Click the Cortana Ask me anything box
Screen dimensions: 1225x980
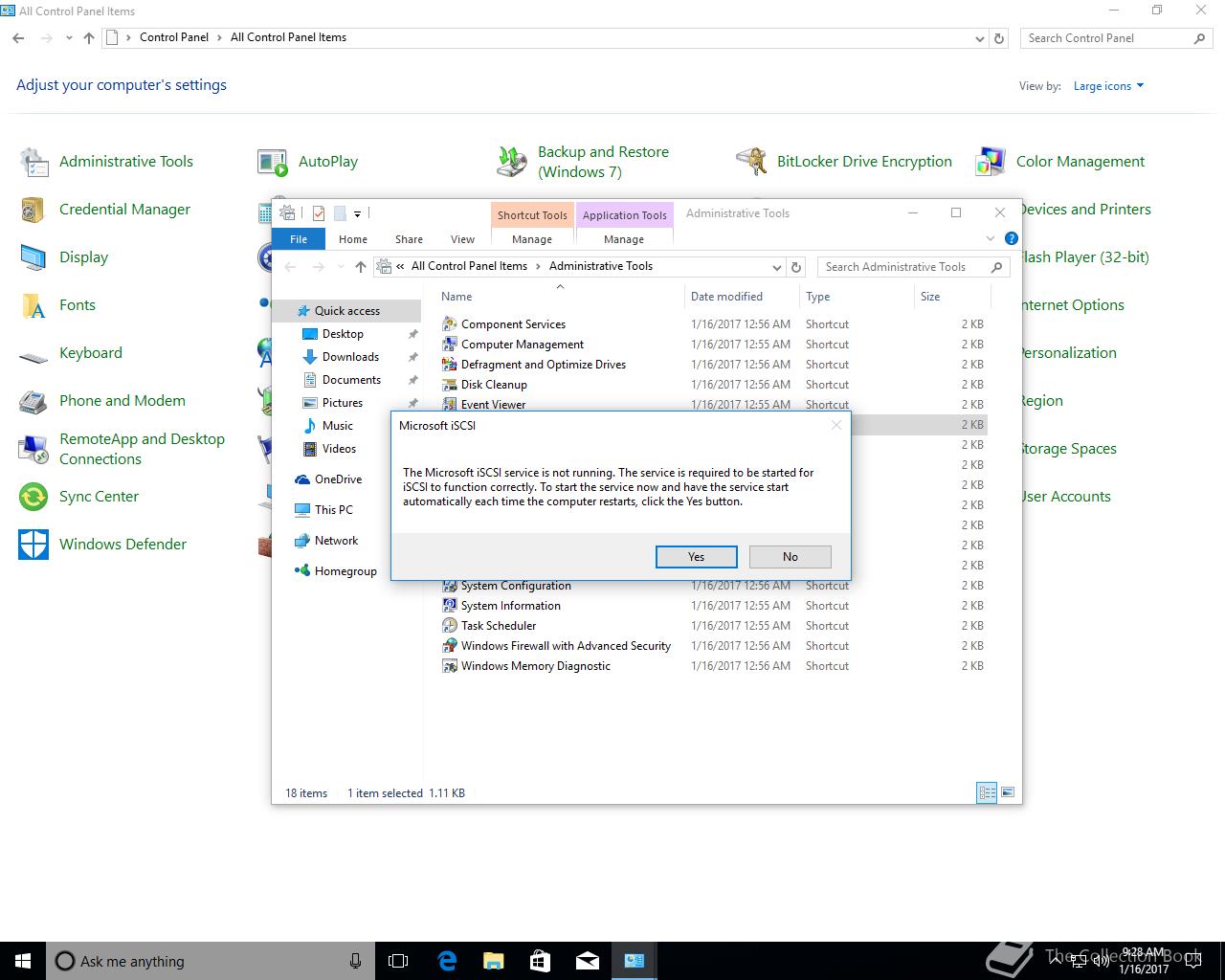coord(211,961)
